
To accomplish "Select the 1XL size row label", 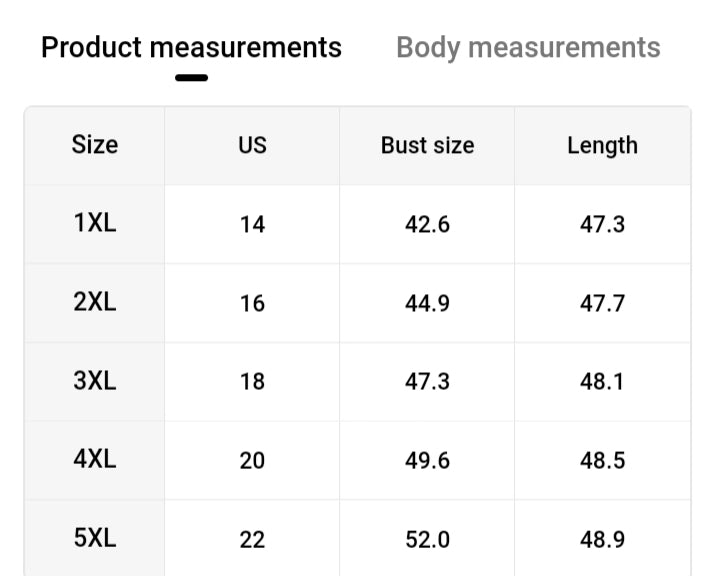I will (95, 223).
